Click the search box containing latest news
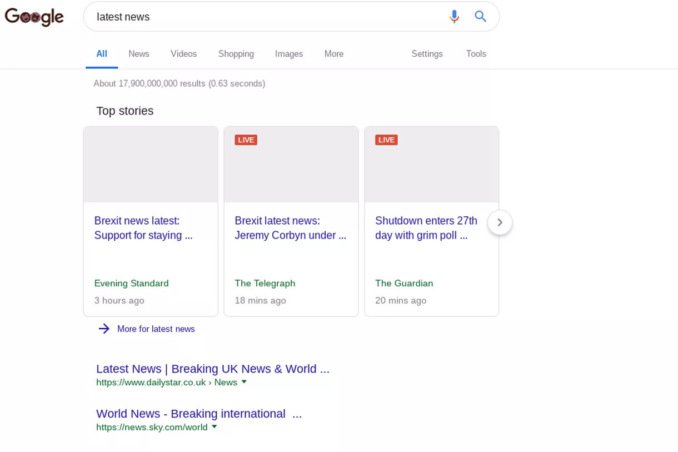Viewport: 678px width, 452px height. (x=260, y=17)
